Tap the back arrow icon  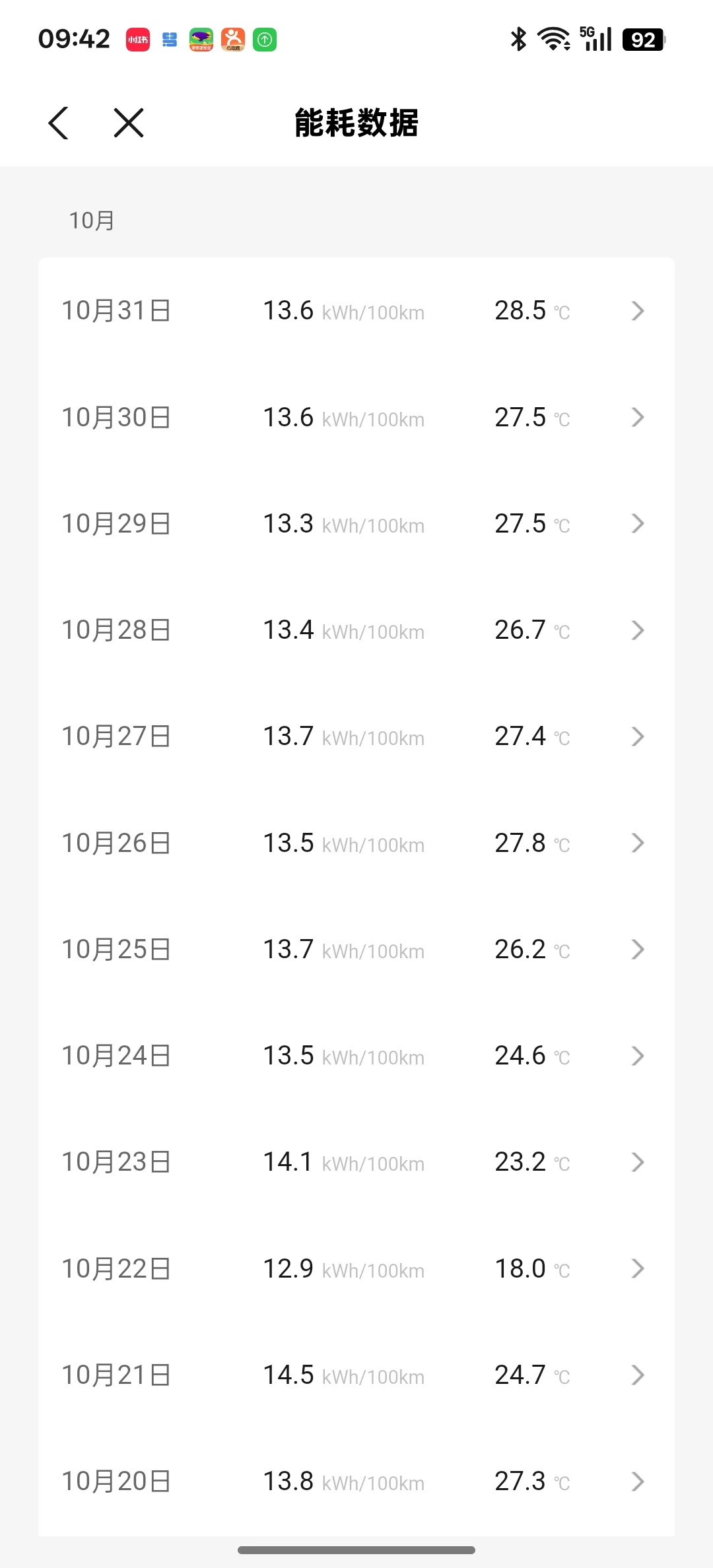(59, 123)
